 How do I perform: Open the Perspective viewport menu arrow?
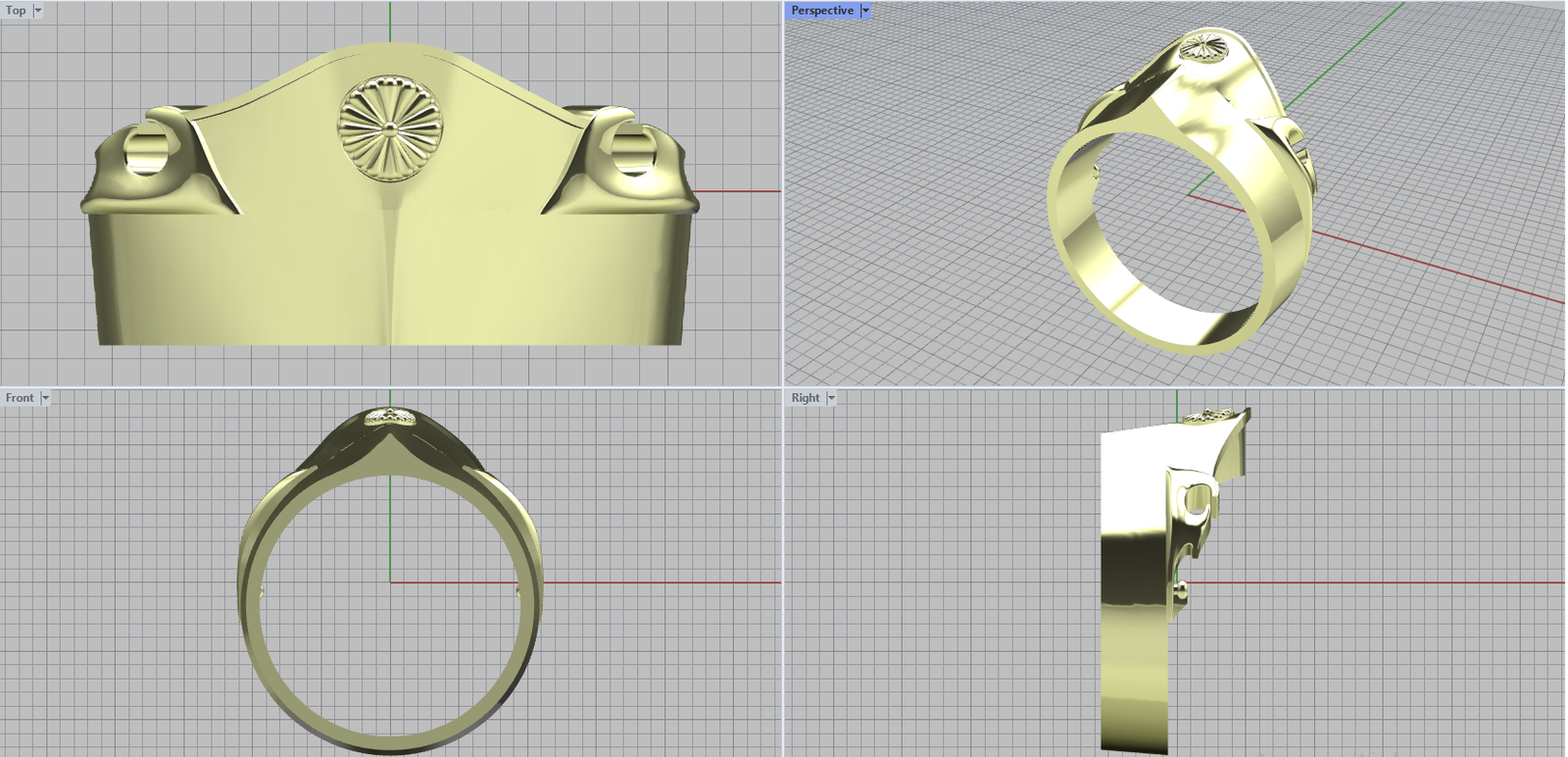point(865,11)
